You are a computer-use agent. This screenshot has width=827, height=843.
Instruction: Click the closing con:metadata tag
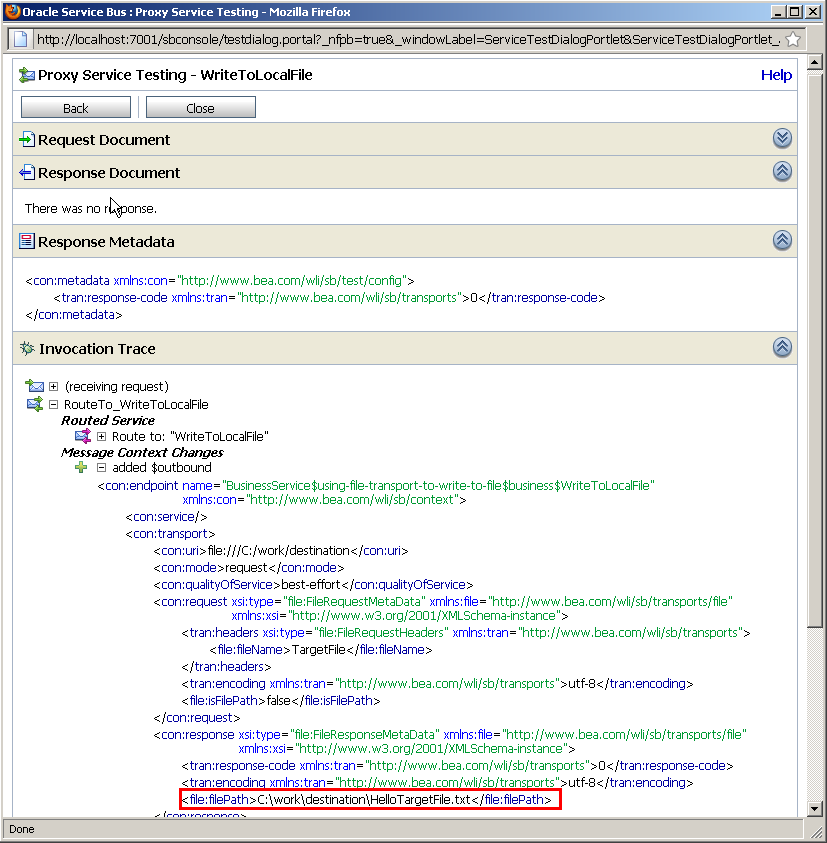click(x=74, y=315)
